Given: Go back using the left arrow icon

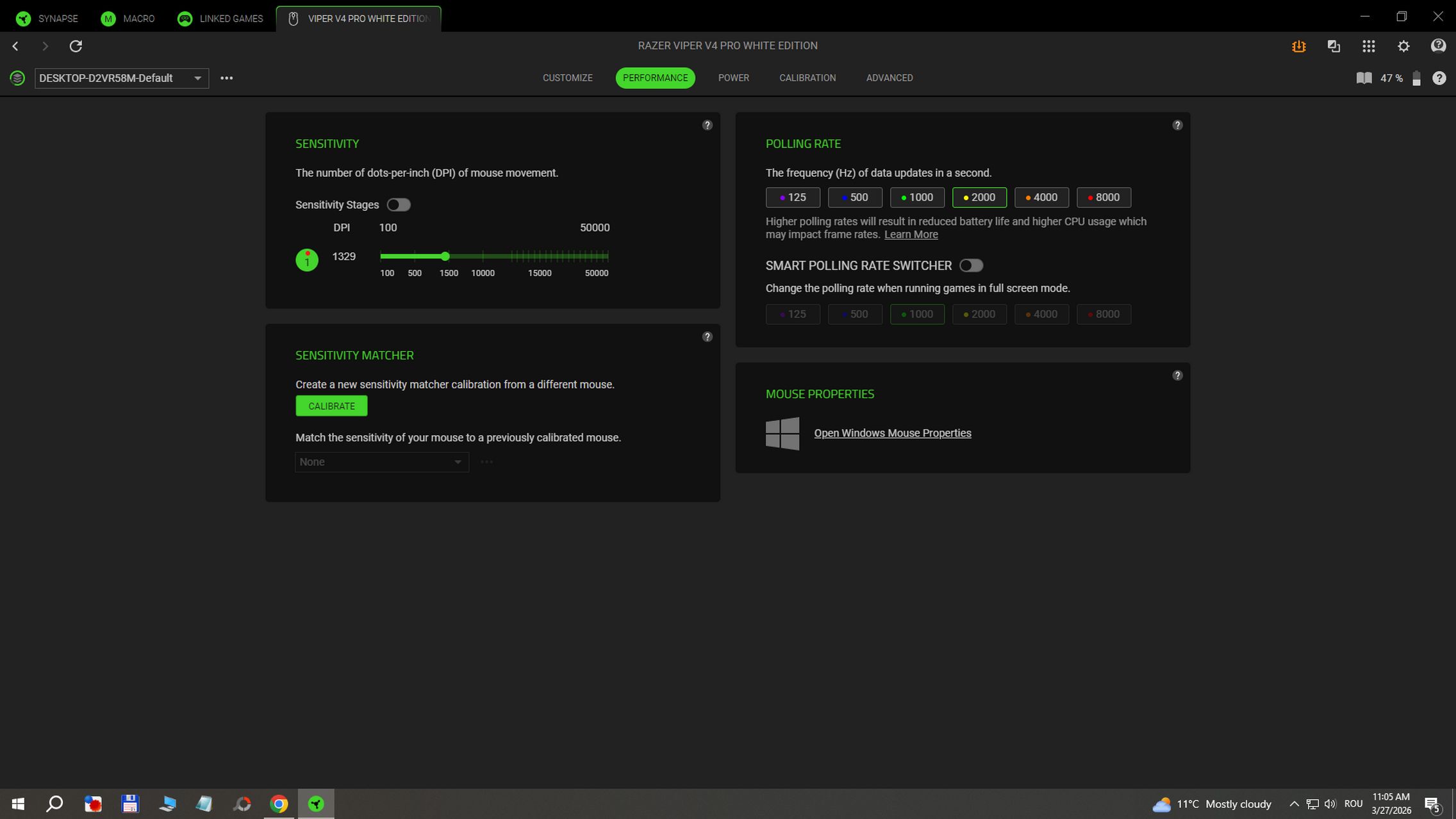Looking at the screenshot, I should [x=15, y=46].
